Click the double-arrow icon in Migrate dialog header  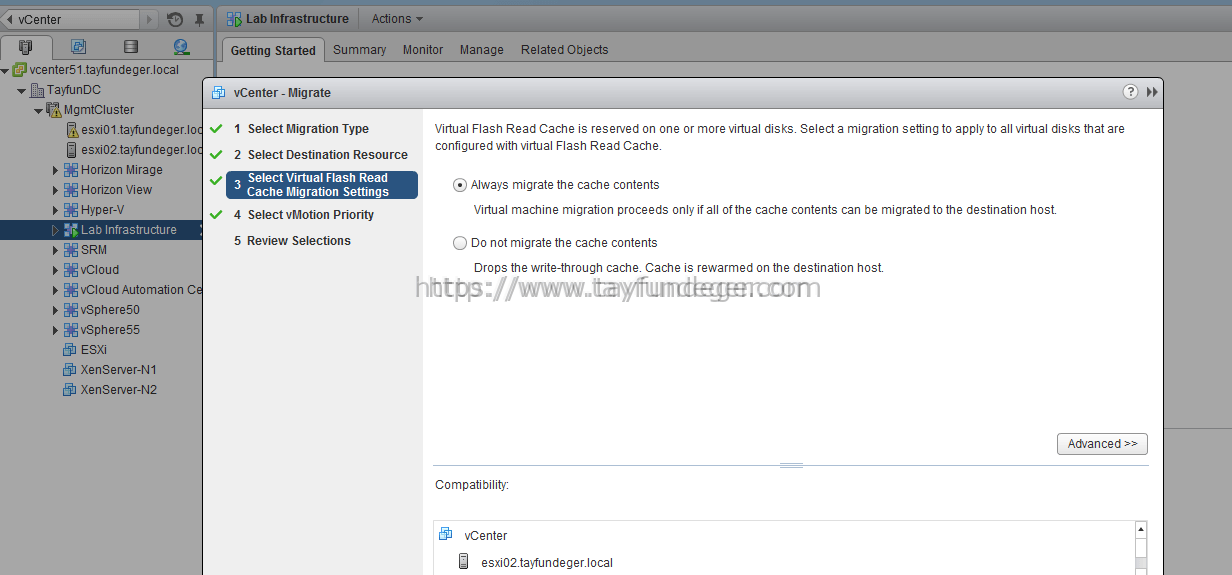coord(1152,92)
